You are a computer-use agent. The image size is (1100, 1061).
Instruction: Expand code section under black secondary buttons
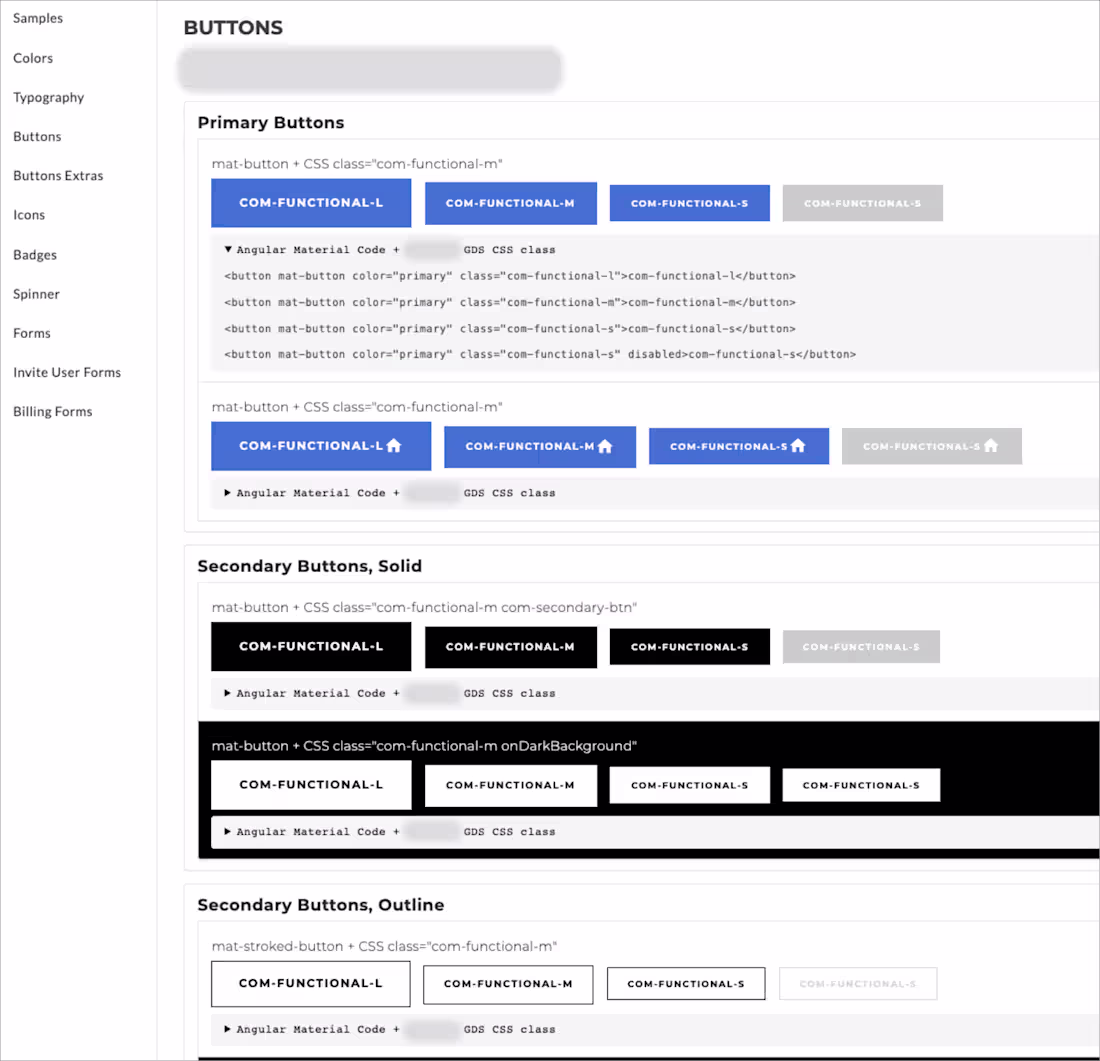click(389, 693)
